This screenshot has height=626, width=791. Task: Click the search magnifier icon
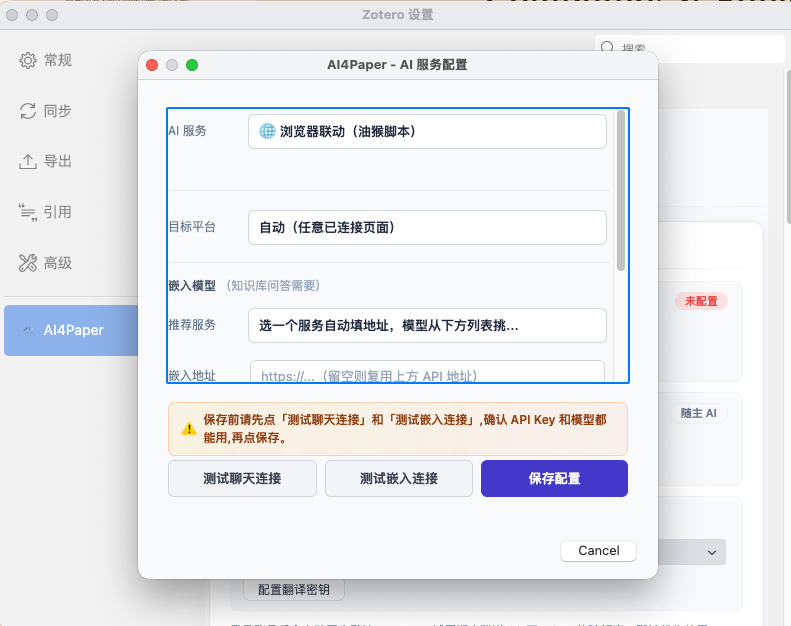coord(607,47)
